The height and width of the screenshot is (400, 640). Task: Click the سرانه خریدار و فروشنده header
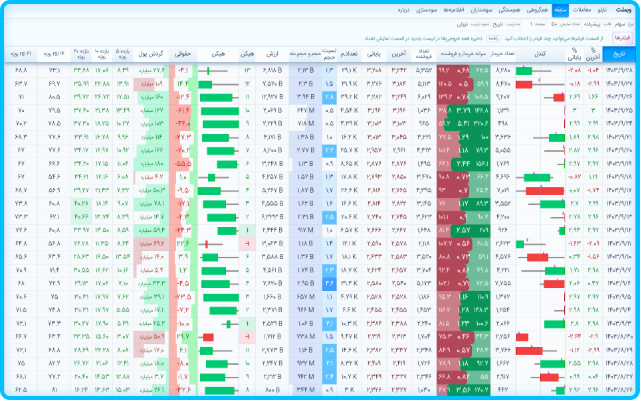pos(463,54)
